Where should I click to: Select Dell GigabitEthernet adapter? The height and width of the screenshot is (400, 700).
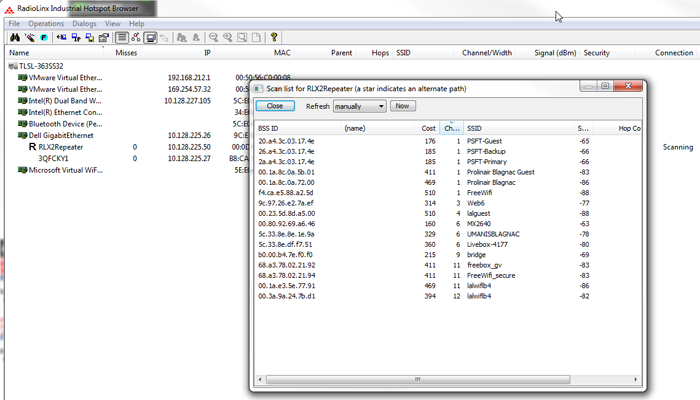point(61,135)
